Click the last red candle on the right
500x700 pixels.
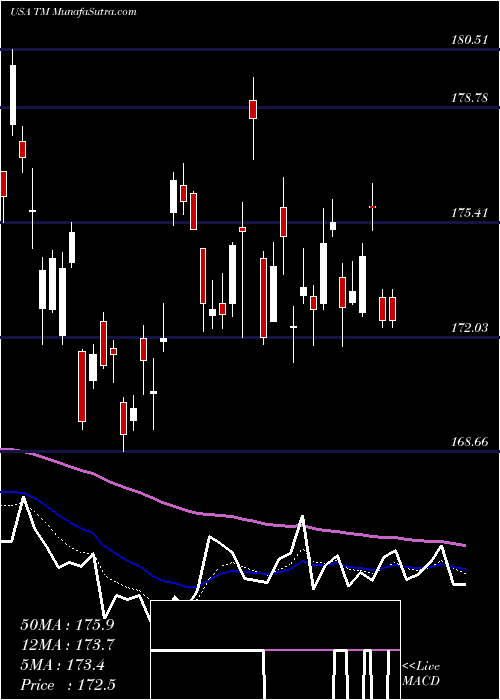[392, 308]
